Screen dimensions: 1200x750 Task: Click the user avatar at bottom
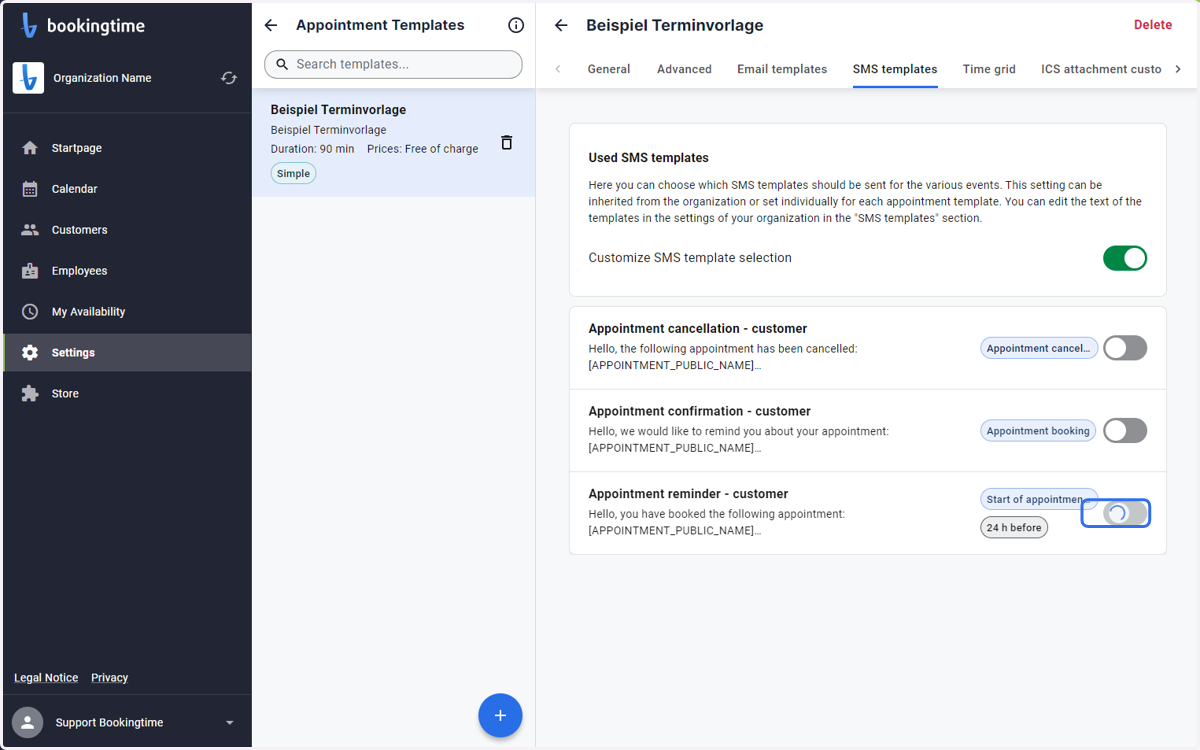[x=28, y=722]
